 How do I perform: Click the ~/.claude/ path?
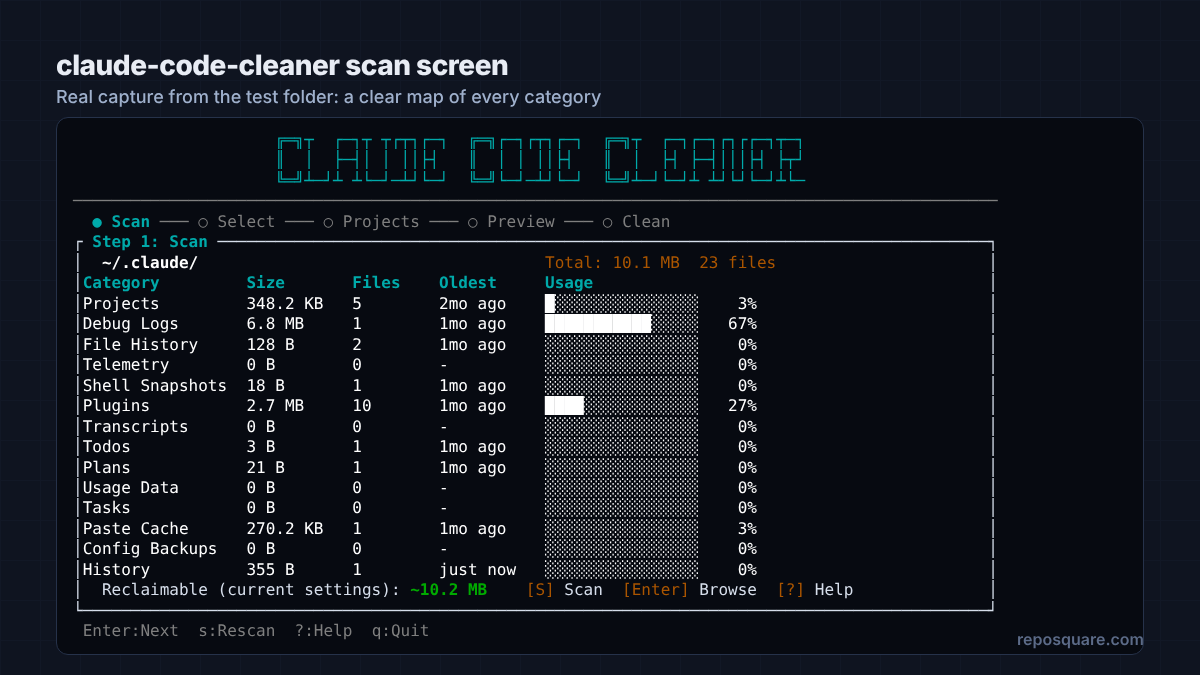[150, 263]
